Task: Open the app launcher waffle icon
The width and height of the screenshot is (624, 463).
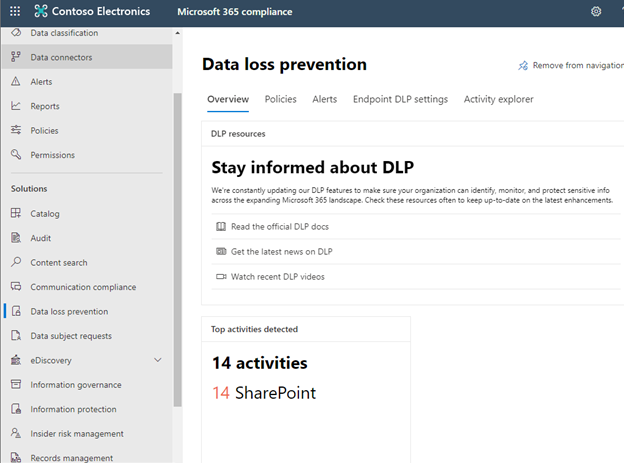Action: coord(15,11)
